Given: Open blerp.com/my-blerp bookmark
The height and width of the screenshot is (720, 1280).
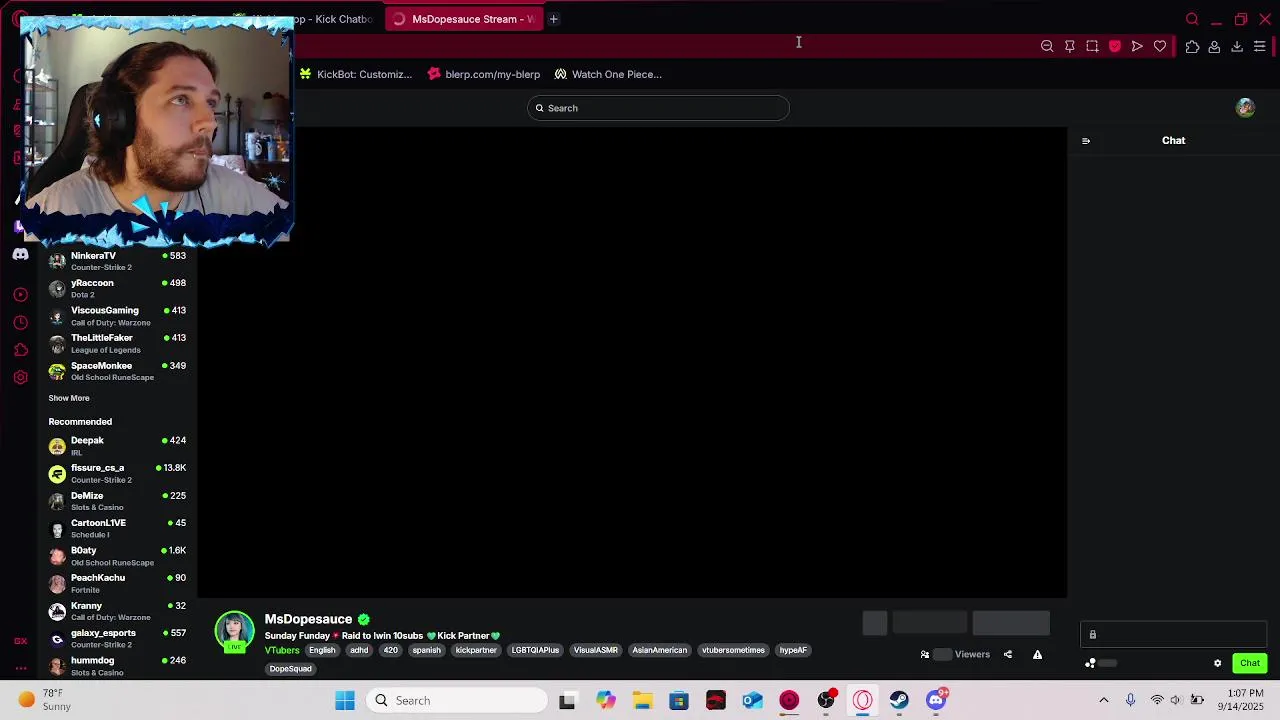Looking at the screenshot, I should [x=484, y=74].
